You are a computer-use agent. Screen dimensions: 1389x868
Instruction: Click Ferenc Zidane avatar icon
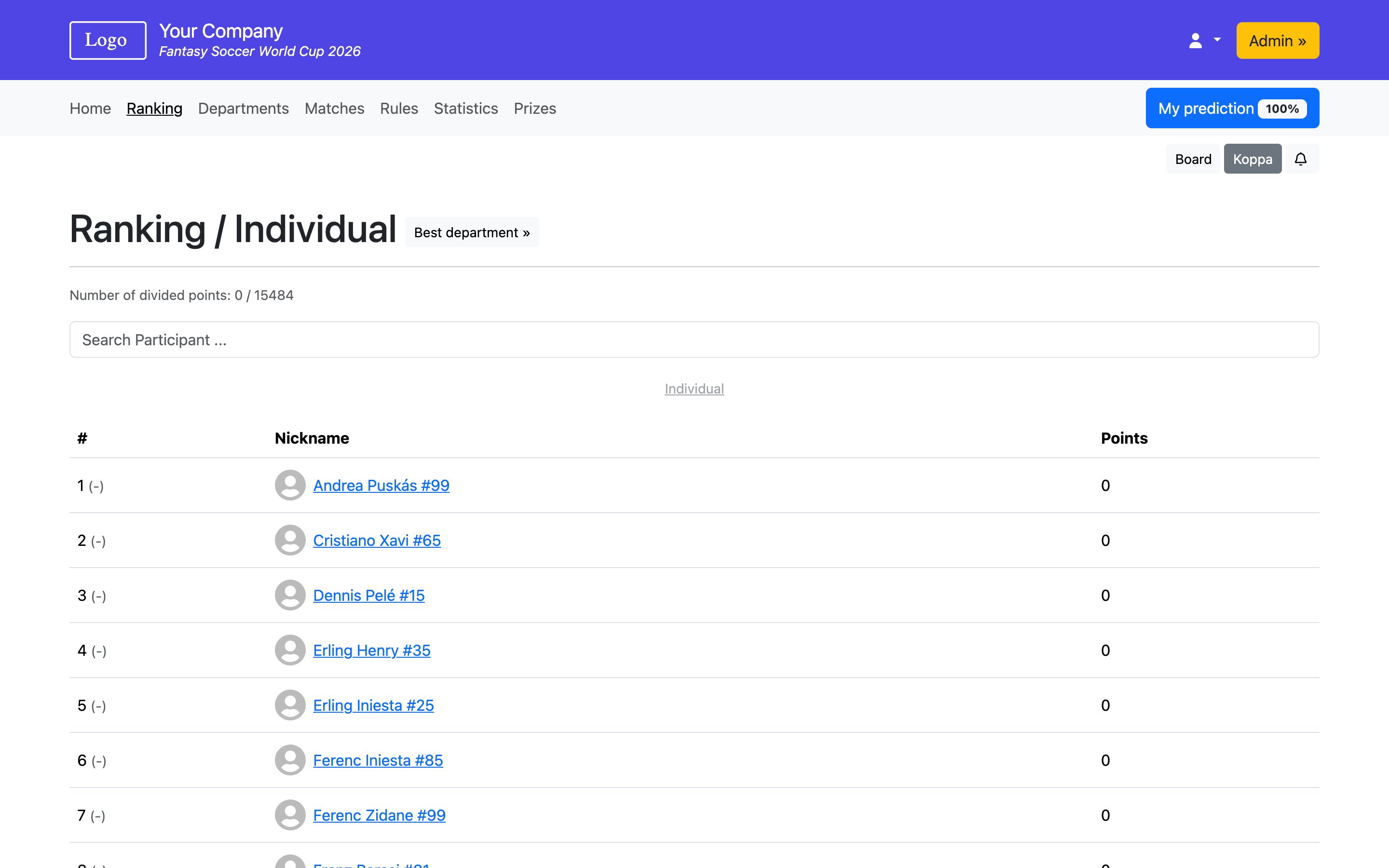pyautogui.click(x=290, y=815)
